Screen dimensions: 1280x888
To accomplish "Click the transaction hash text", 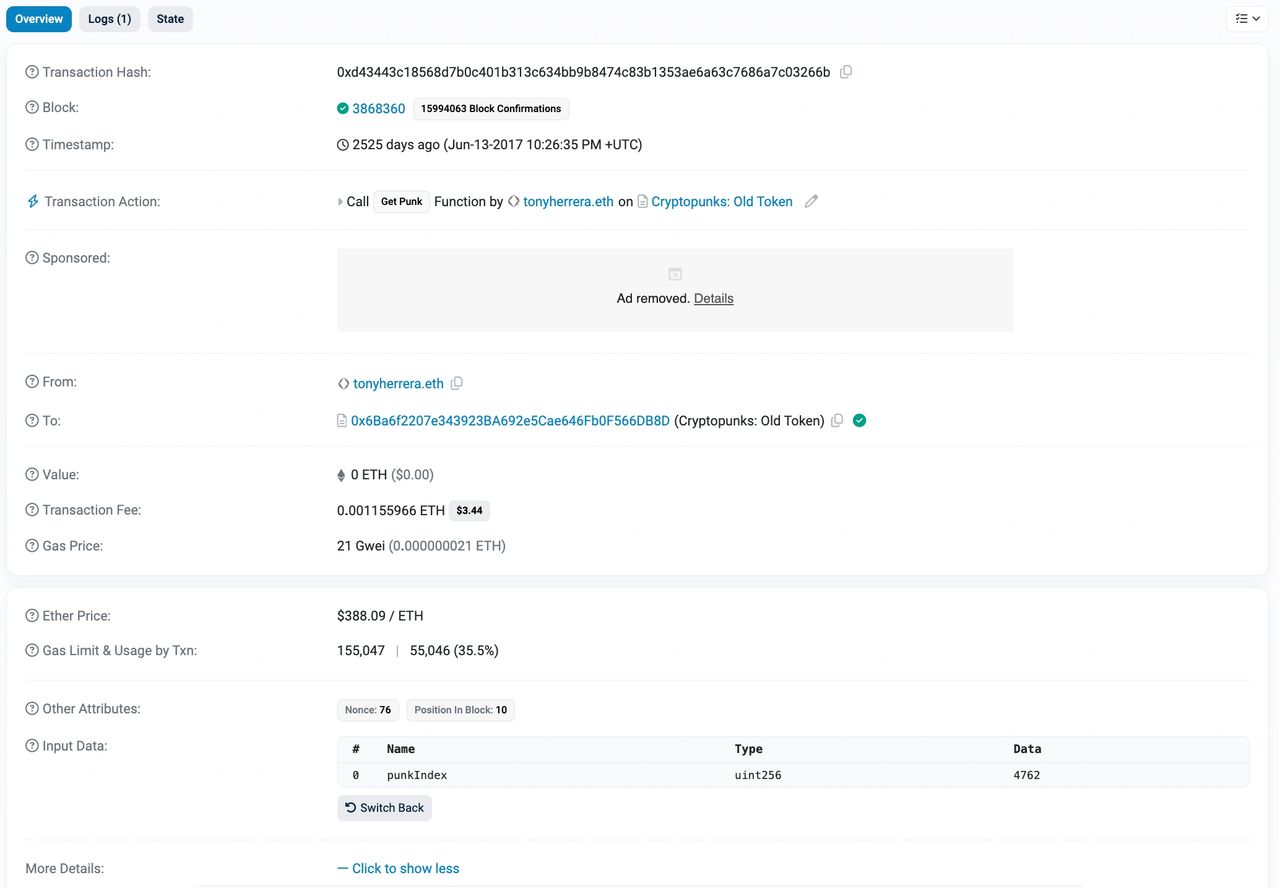I will [583, 72].
